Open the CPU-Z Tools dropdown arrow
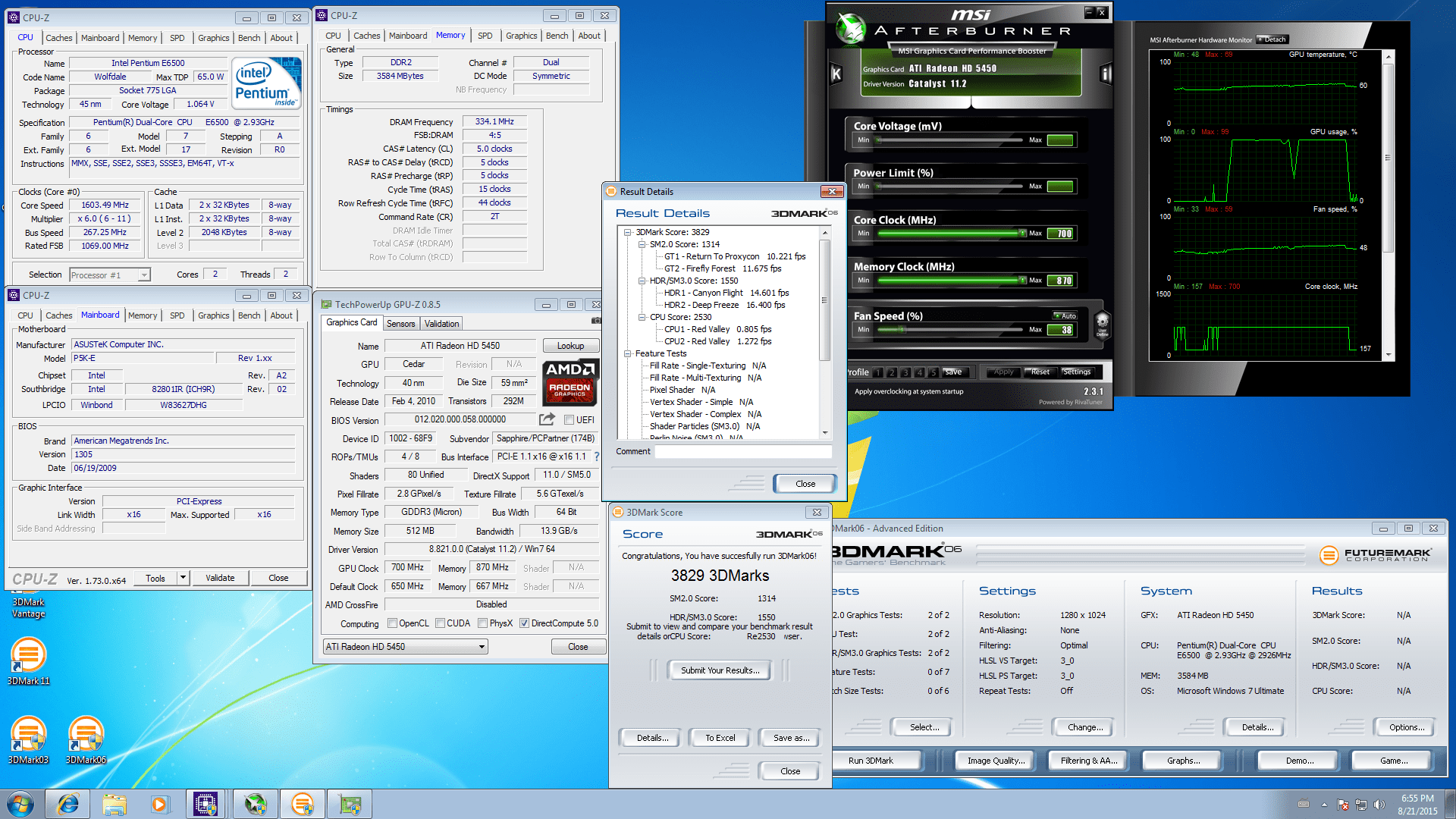The width and height of the screenshot is (1456, 819). (183, 578)
